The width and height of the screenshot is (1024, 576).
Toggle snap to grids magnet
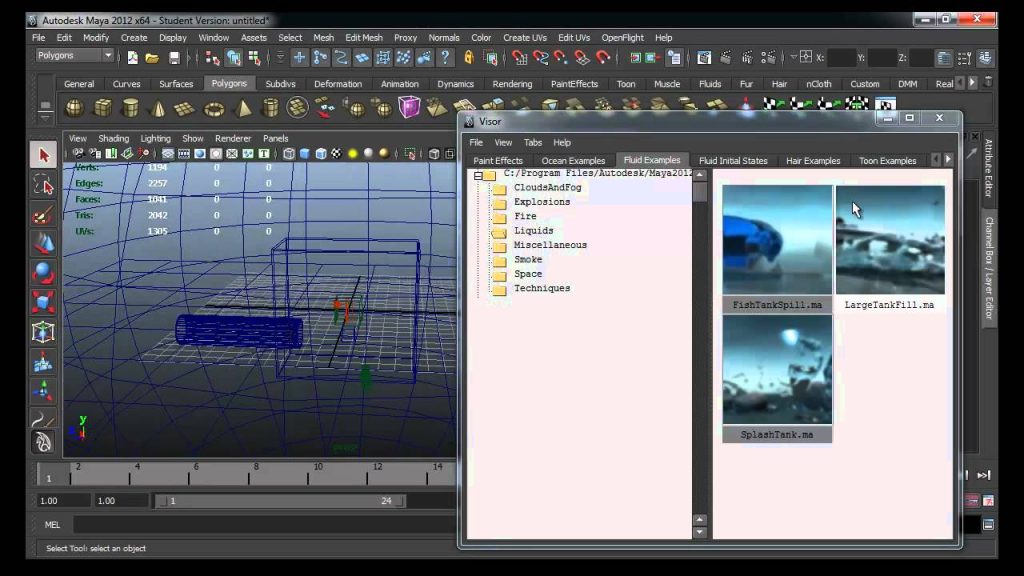(519, 57)
